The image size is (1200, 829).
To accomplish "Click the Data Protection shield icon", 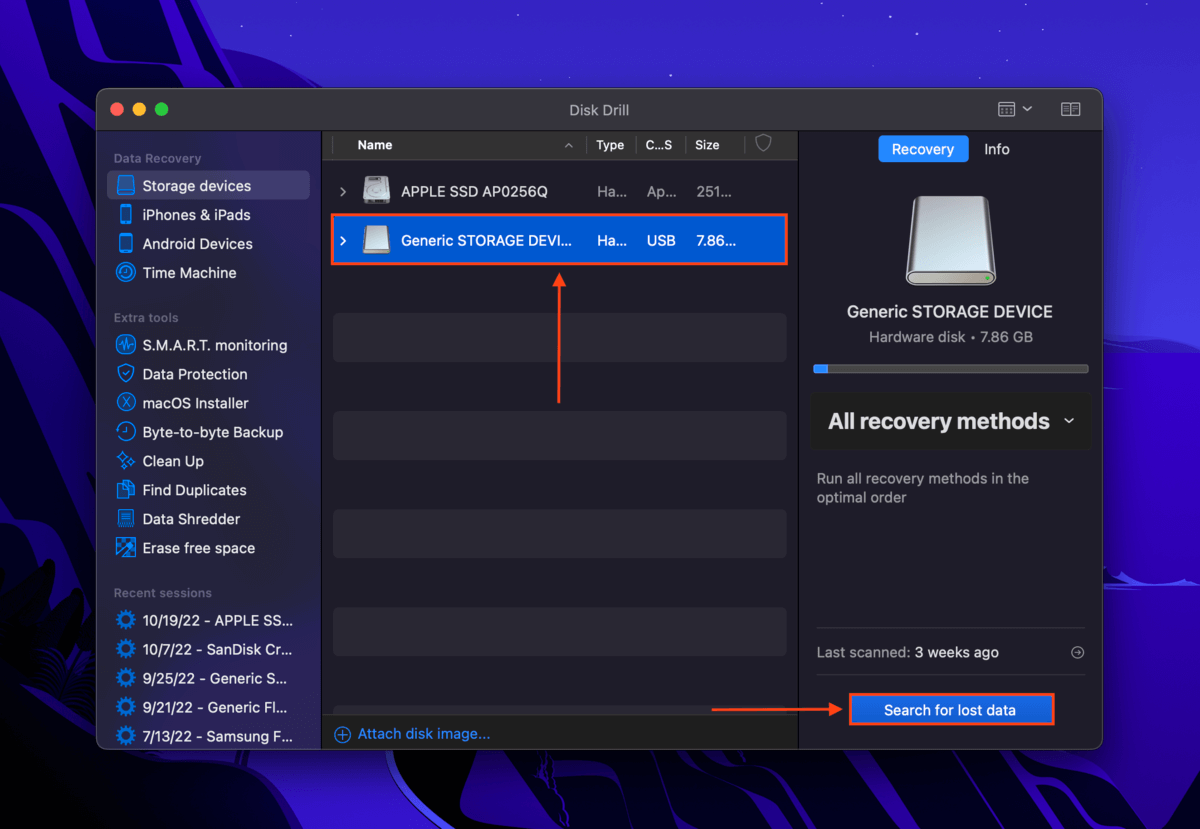I will (x=126, y=374).
